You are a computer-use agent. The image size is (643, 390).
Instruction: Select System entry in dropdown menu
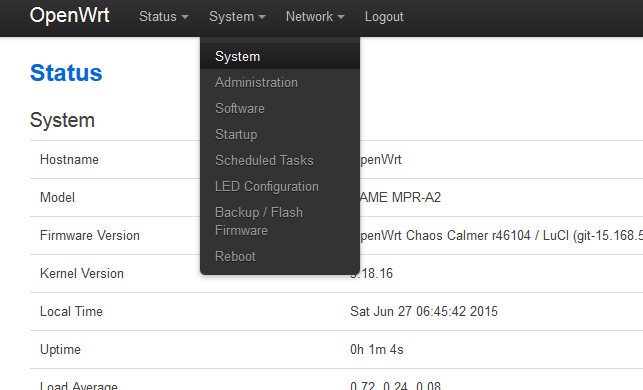coord(280,57)
